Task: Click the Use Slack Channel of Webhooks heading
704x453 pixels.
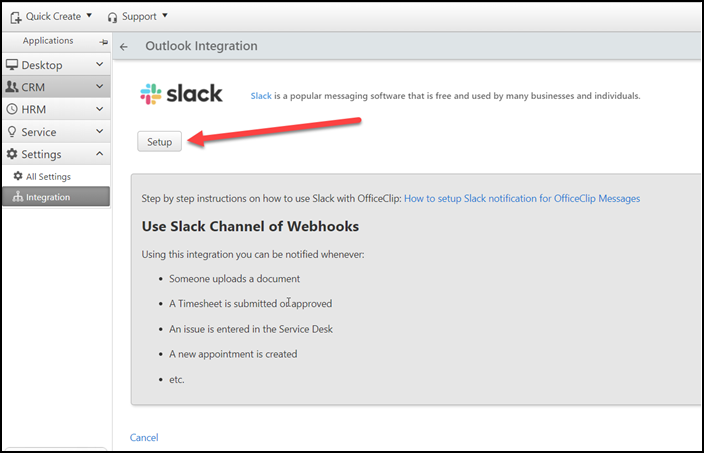Action: [250, 226]
